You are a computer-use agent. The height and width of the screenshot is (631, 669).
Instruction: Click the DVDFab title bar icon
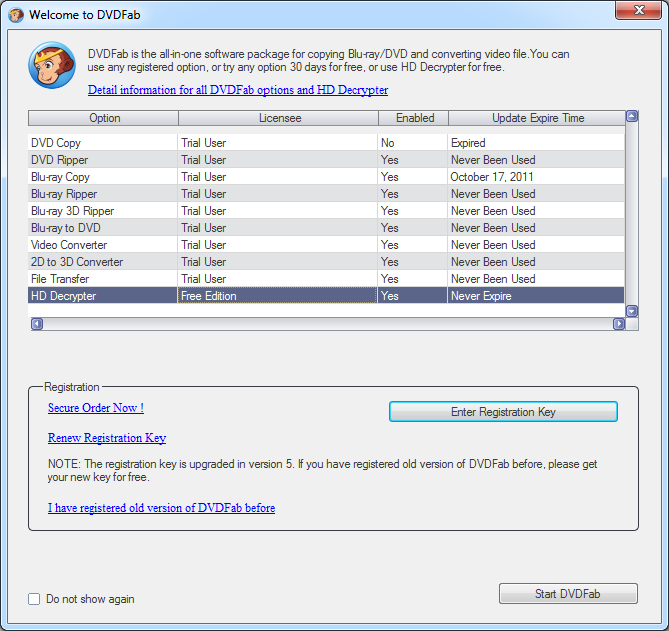point(16,15)
